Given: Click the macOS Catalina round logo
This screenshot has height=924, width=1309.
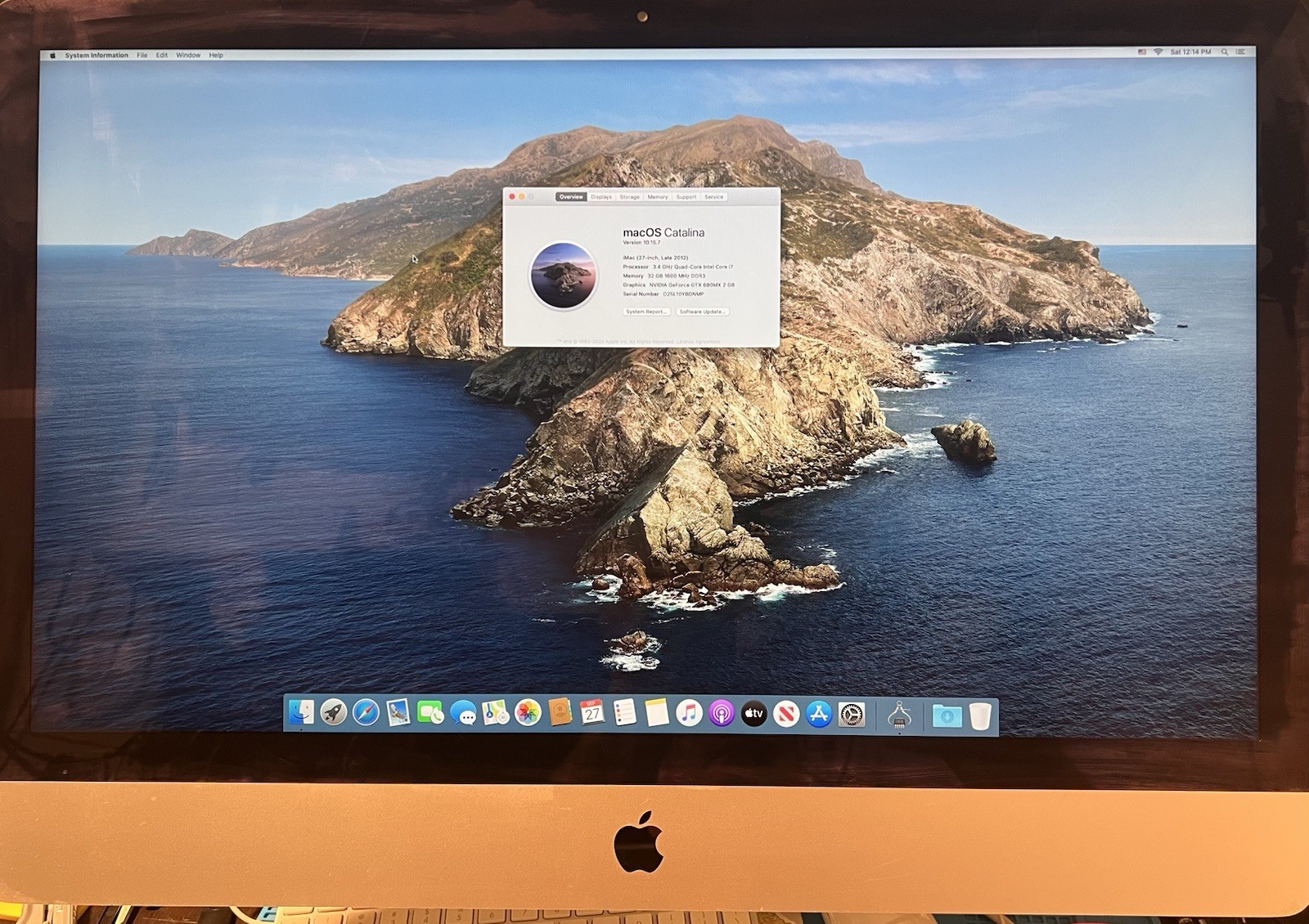Looking at the screenshot, I should pos(564,276).
